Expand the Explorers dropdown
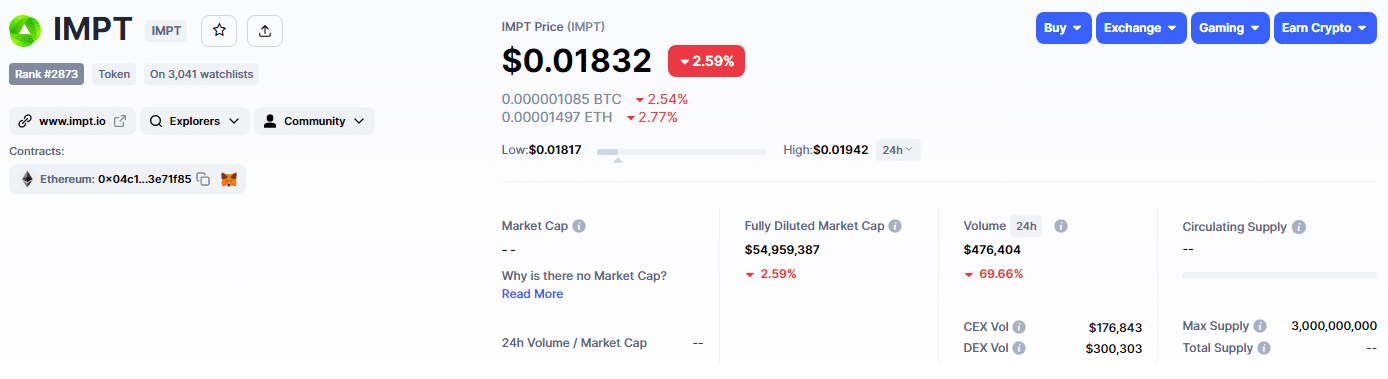This screenshot has height=379, width=1388. pos(195,121)
